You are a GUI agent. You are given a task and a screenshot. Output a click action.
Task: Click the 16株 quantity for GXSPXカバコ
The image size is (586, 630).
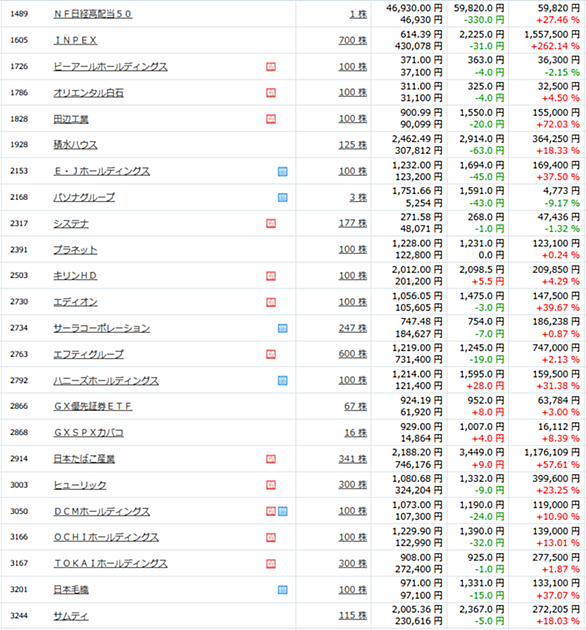pos(355,432)
